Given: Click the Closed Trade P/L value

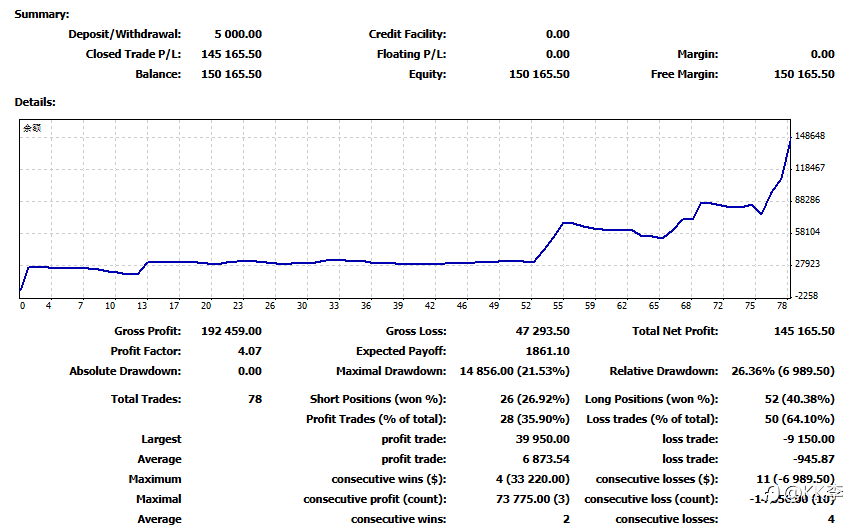Looking at the screenshot, I should tap(231, 54).
